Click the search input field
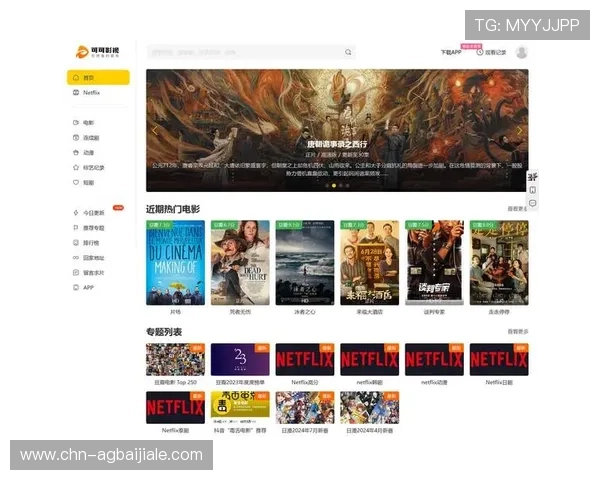 pyautogui.click(x=245, y=52)
